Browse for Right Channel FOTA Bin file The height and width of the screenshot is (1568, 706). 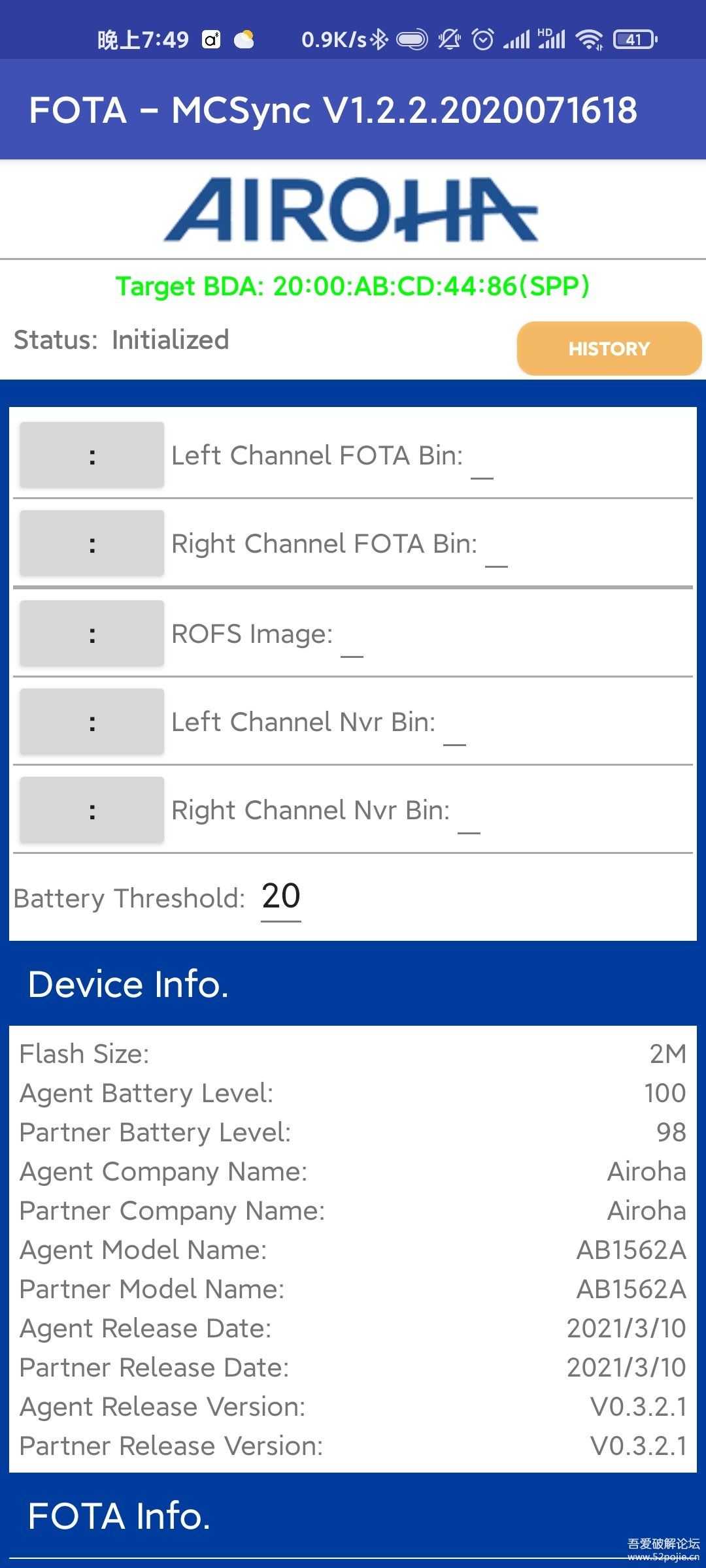click(x=92, y=543)
